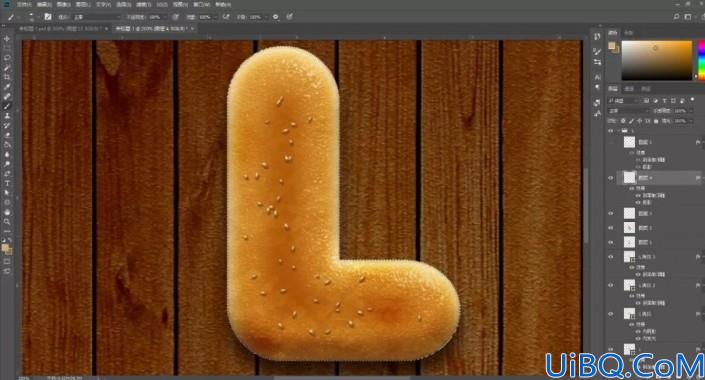This screenshot has height=380, width=705.
Task: Switch to the first document tab
Action: (60, 28)
